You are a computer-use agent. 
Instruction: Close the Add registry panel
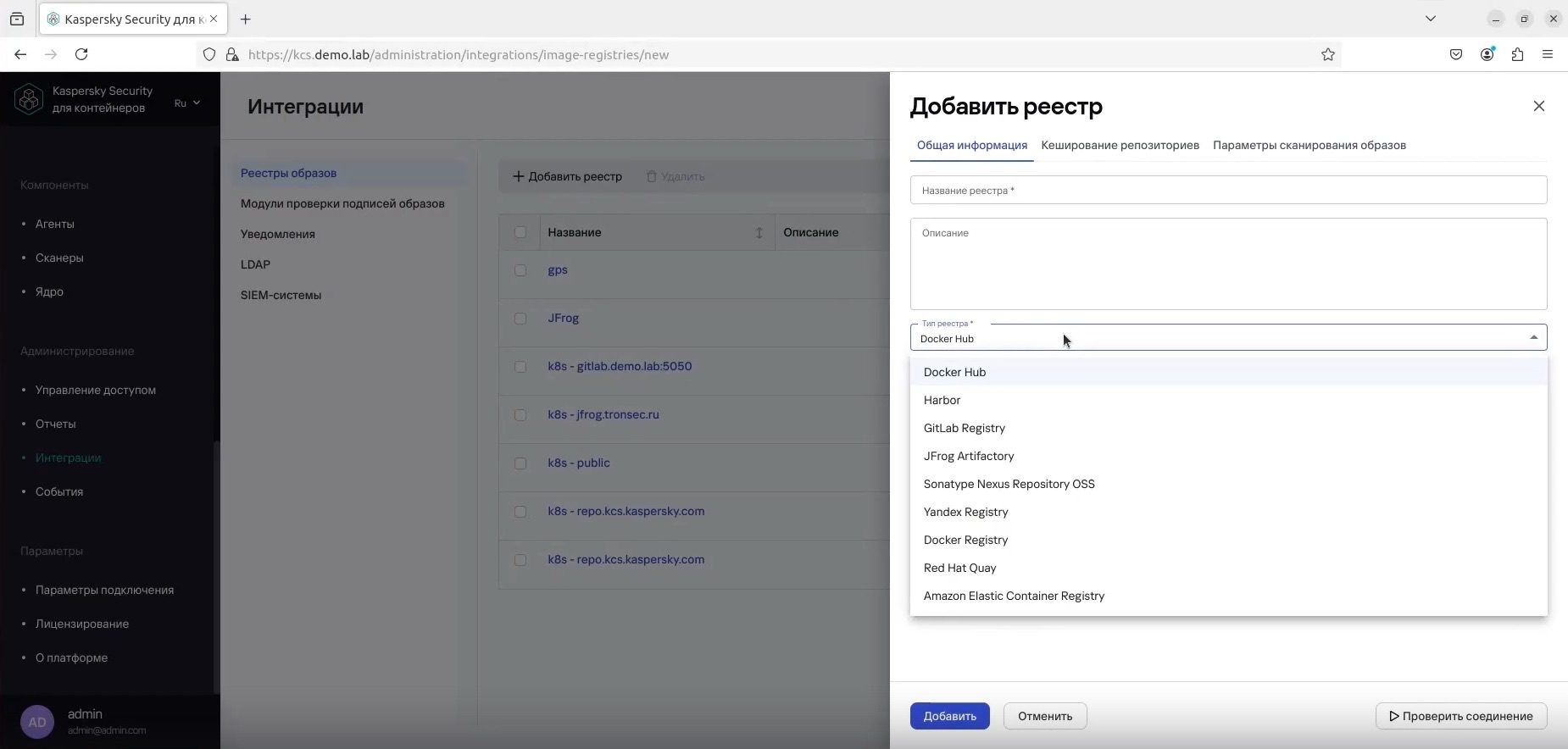[x=1539, y=106]
